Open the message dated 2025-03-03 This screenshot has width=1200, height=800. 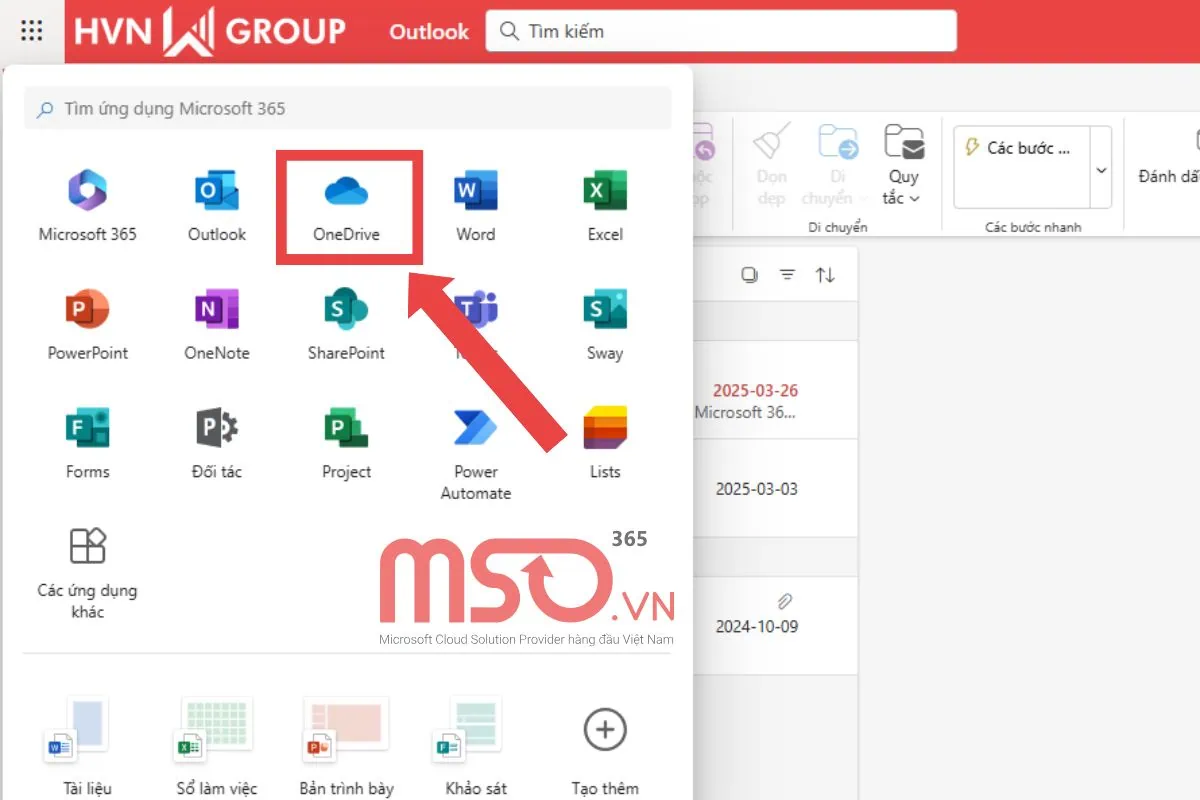775,489
